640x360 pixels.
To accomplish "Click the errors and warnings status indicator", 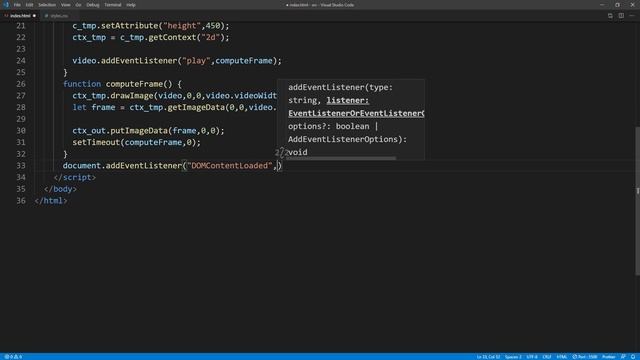I will (13, 357).
